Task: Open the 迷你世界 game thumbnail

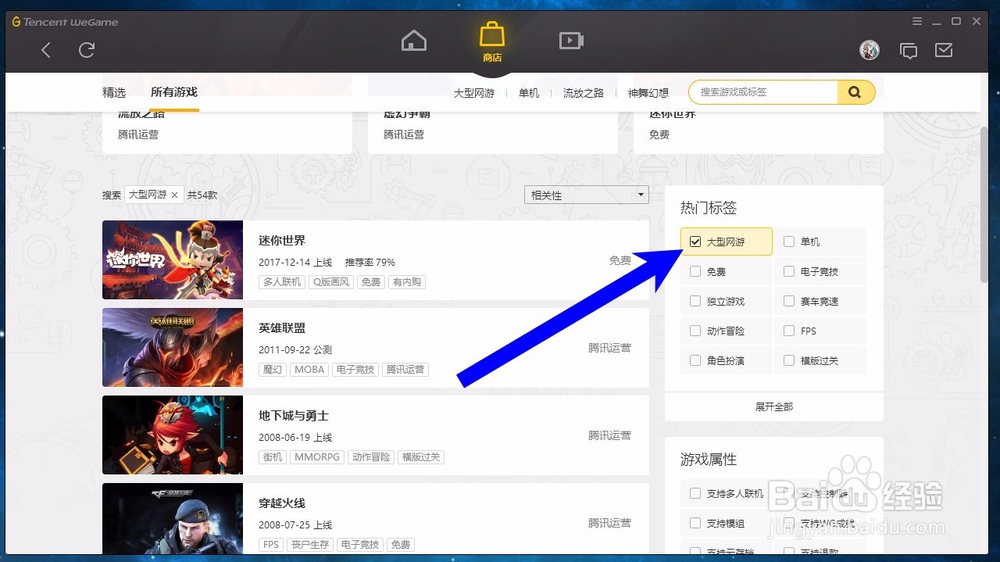Action: pos(172,260)
